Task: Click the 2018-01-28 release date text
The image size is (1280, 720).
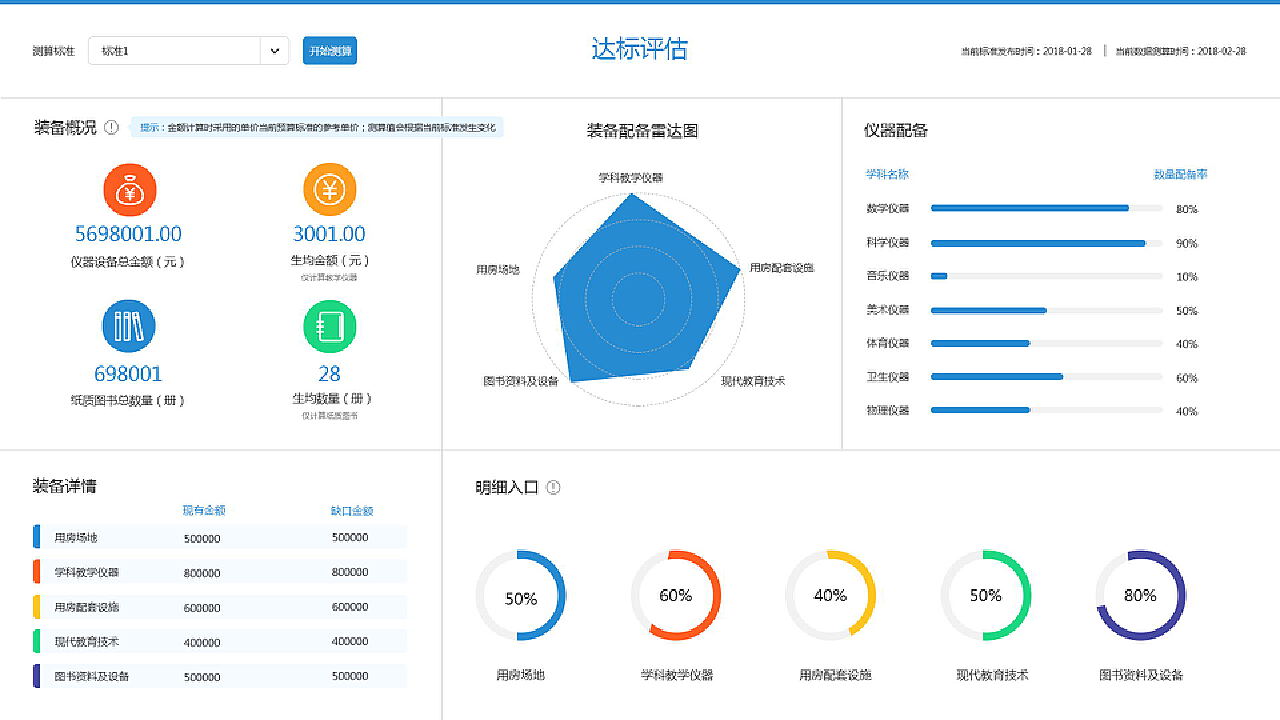Action: click(x=1066, y=51)
